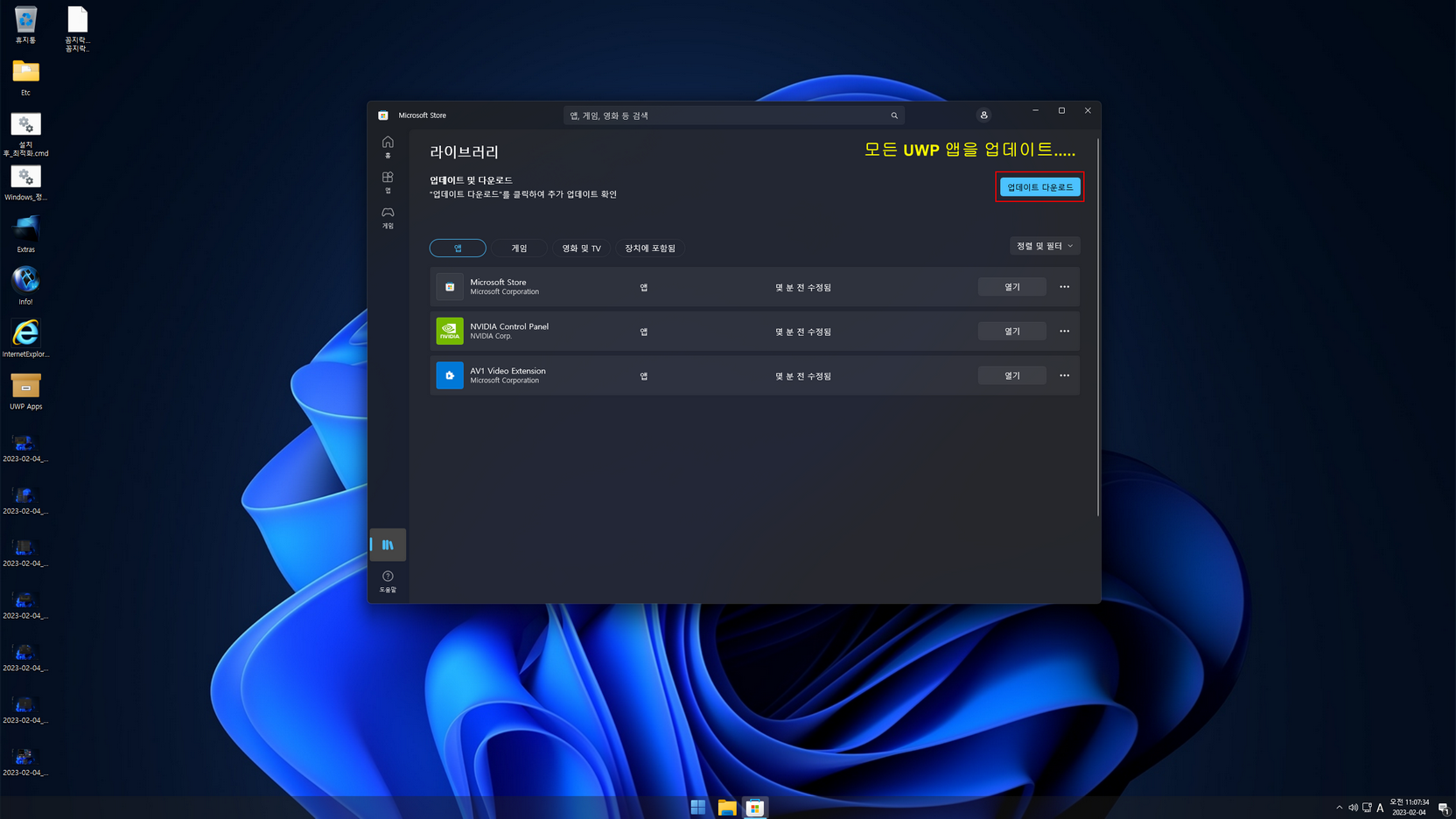
Task: Click the NVIDIA Control Panel app icon
Action: [x=450, y=331]
